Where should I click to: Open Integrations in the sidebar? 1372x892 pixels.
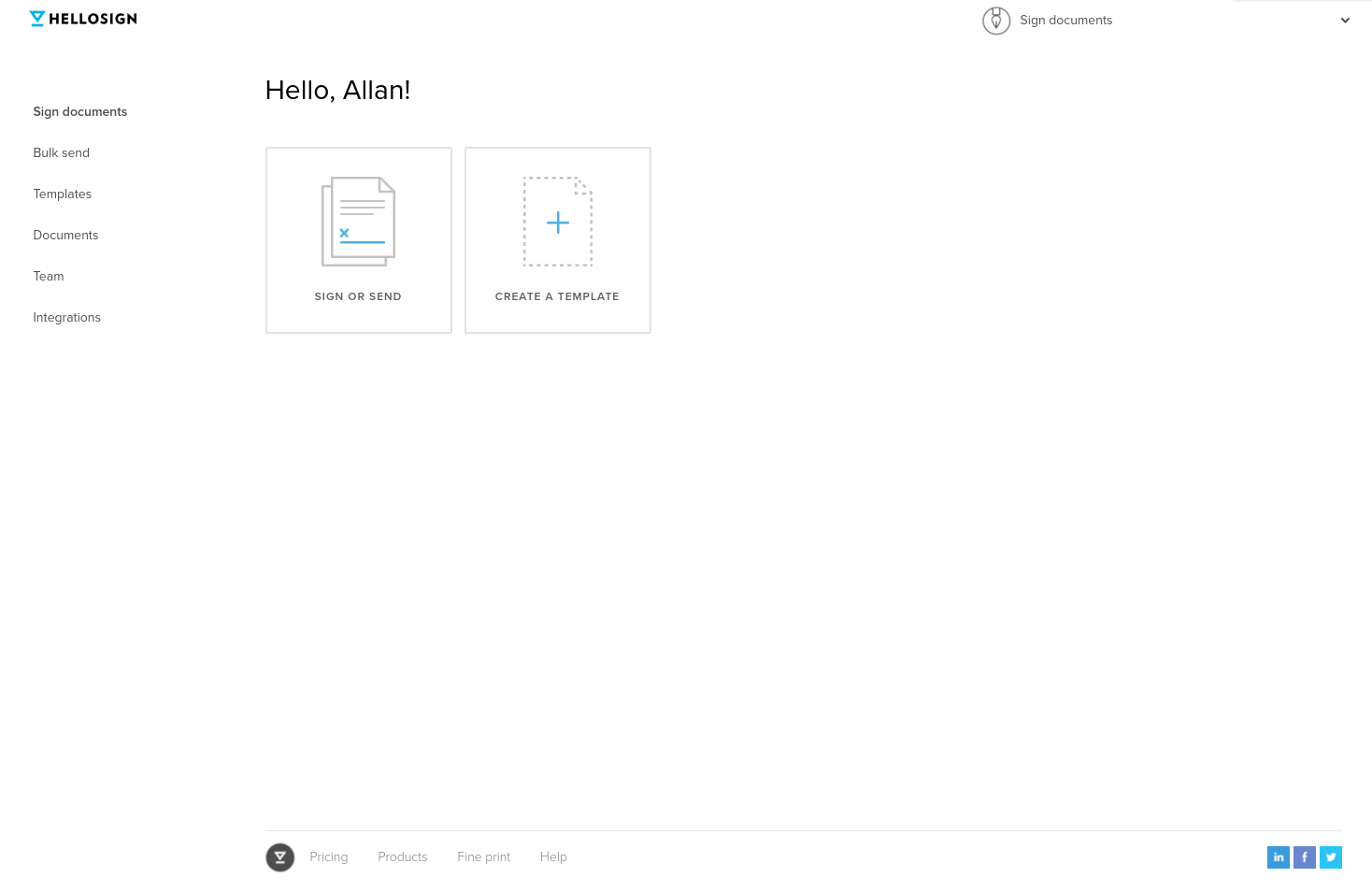point(67,317)
